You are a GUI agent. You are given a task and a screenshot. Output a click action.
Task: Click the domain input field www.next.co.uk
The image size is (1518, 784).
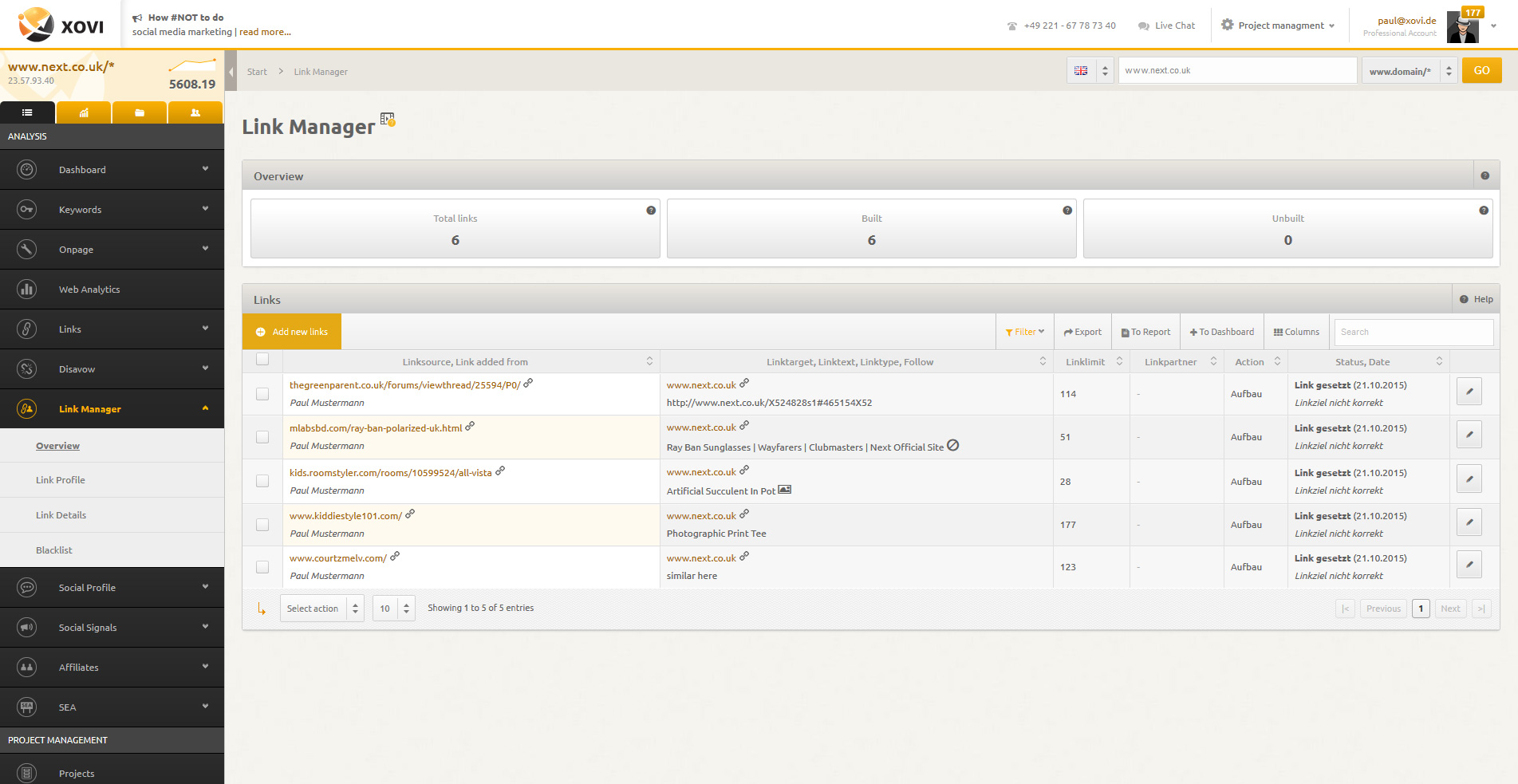click(1238, 70)
